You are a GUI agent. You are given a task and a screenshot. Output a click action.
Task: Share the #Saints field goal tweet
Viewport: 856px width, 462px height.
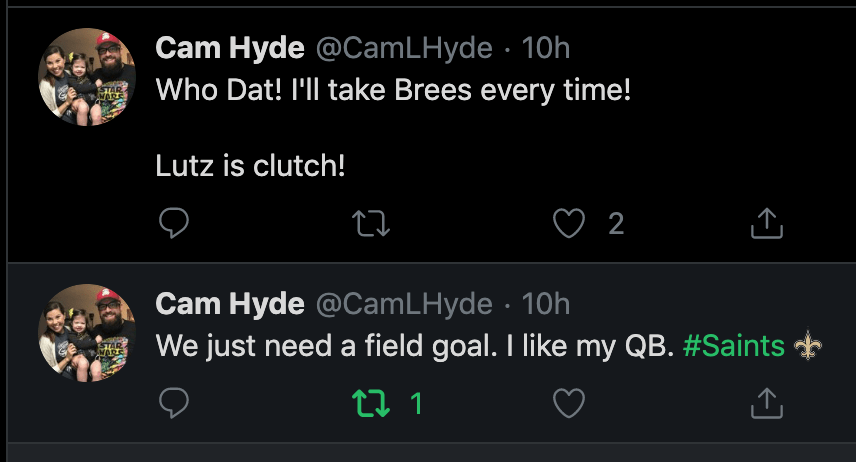765,403
